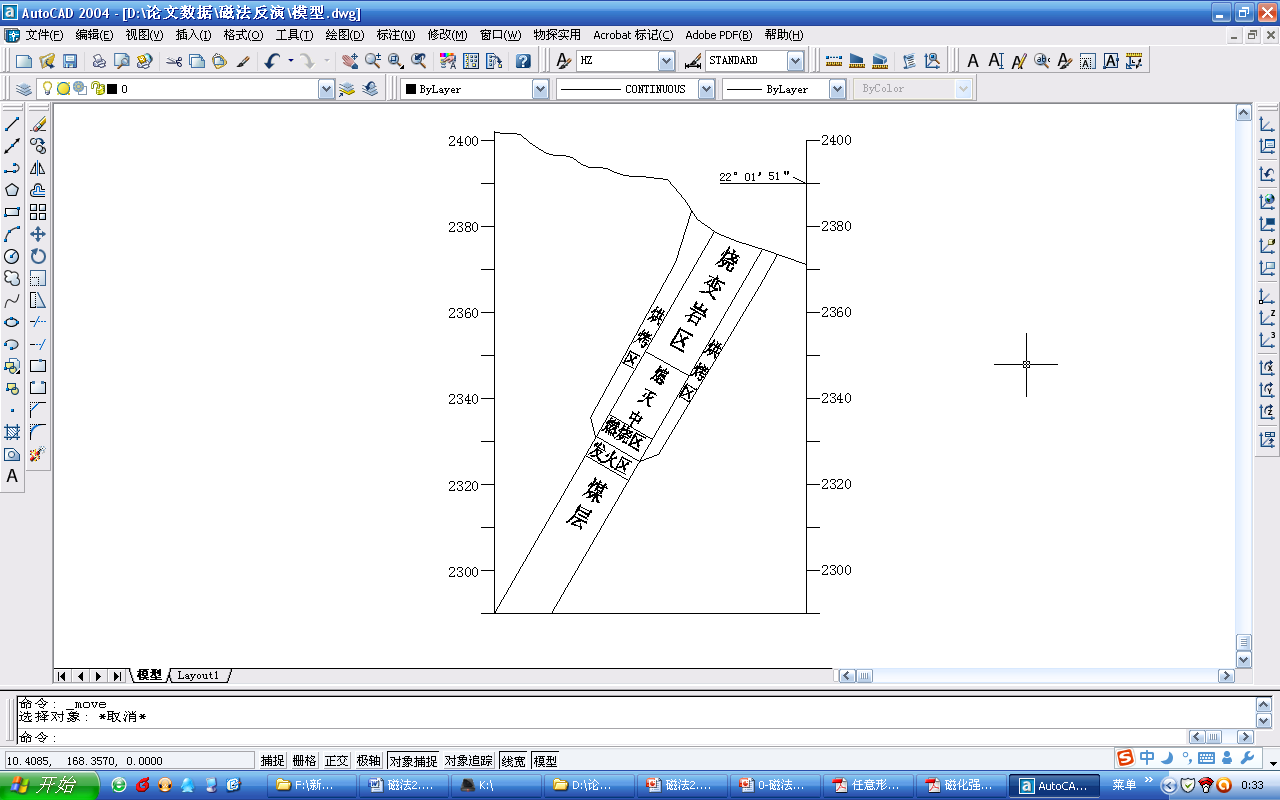1280x800 pixels.
Task: Open the Undo history dropdown arrow
Action: coord(291,61)
